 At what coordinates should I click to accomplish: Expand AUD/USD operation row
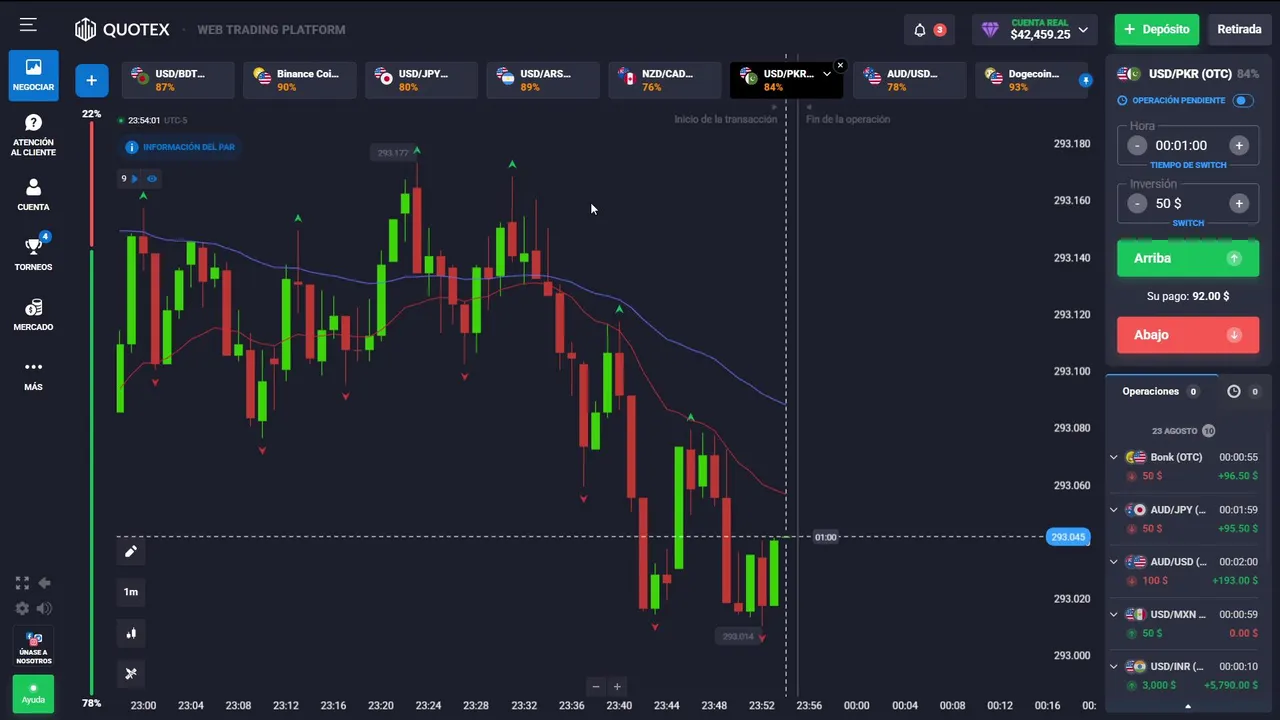[1114, 561]
